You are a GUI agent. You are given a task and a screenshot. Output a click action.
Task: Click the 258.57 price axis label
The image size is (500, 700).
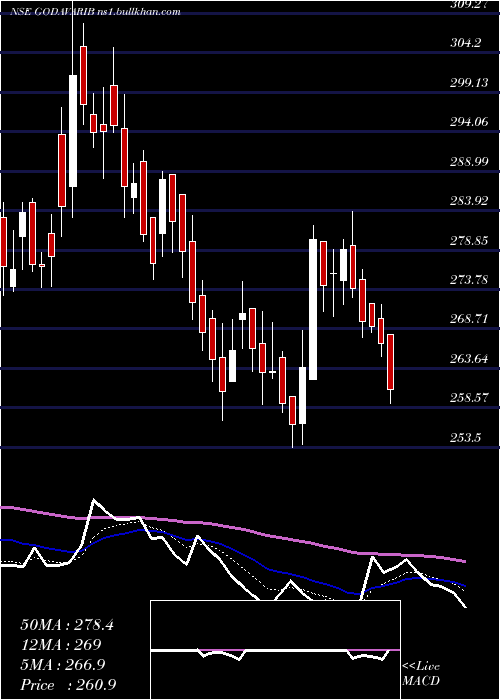pos(469,397)
